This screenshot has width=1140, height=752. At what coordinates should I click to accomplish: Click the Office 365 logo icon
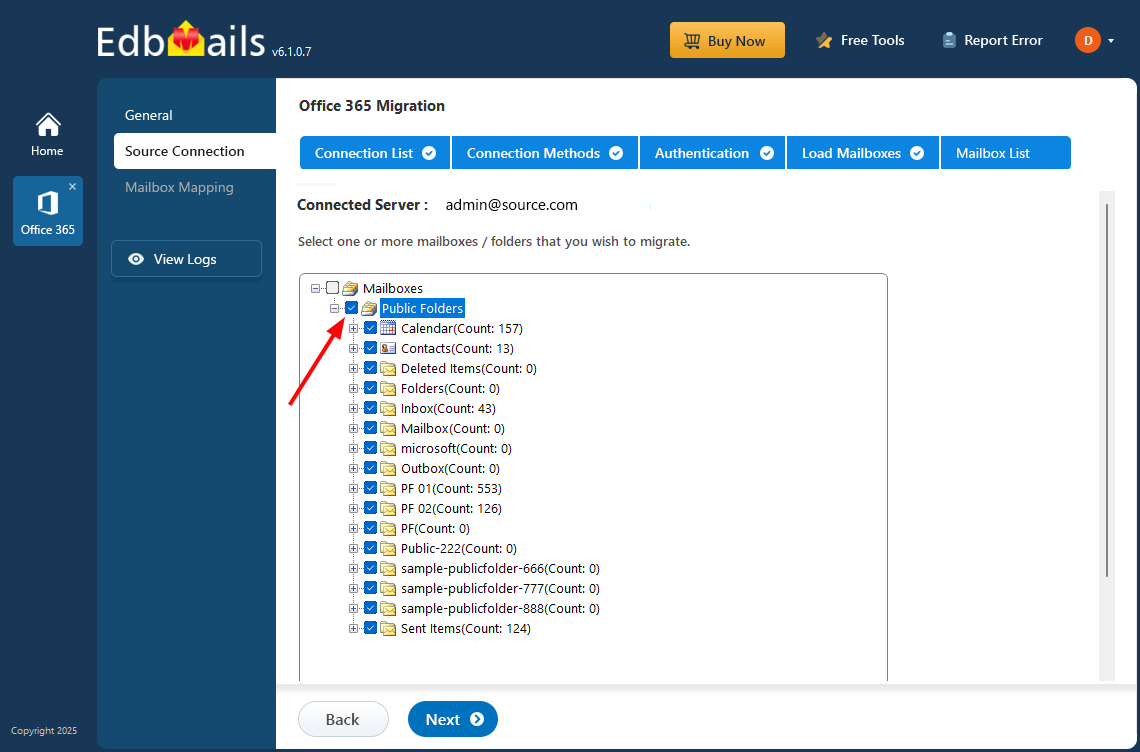click(x=48, y=203)
